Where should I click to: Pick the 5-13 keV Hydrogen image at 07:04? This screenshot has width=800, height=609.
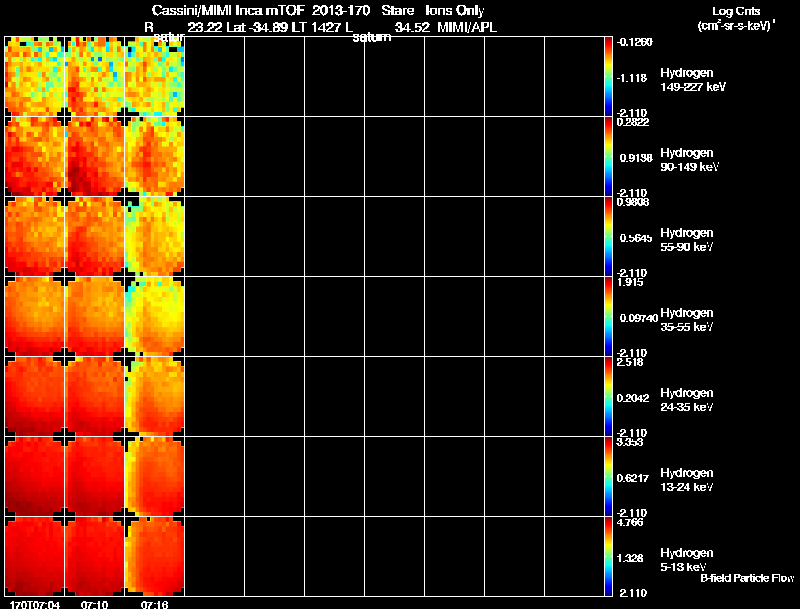click(35, 556)
